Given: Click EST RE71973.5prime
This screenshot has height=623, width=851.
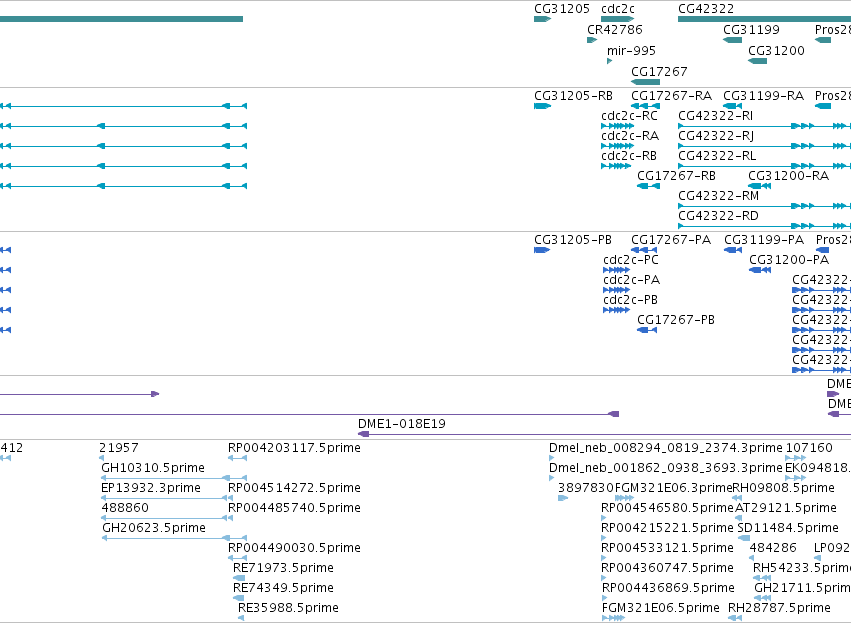Looking at the screenshot, I should [x=283, y=568].
